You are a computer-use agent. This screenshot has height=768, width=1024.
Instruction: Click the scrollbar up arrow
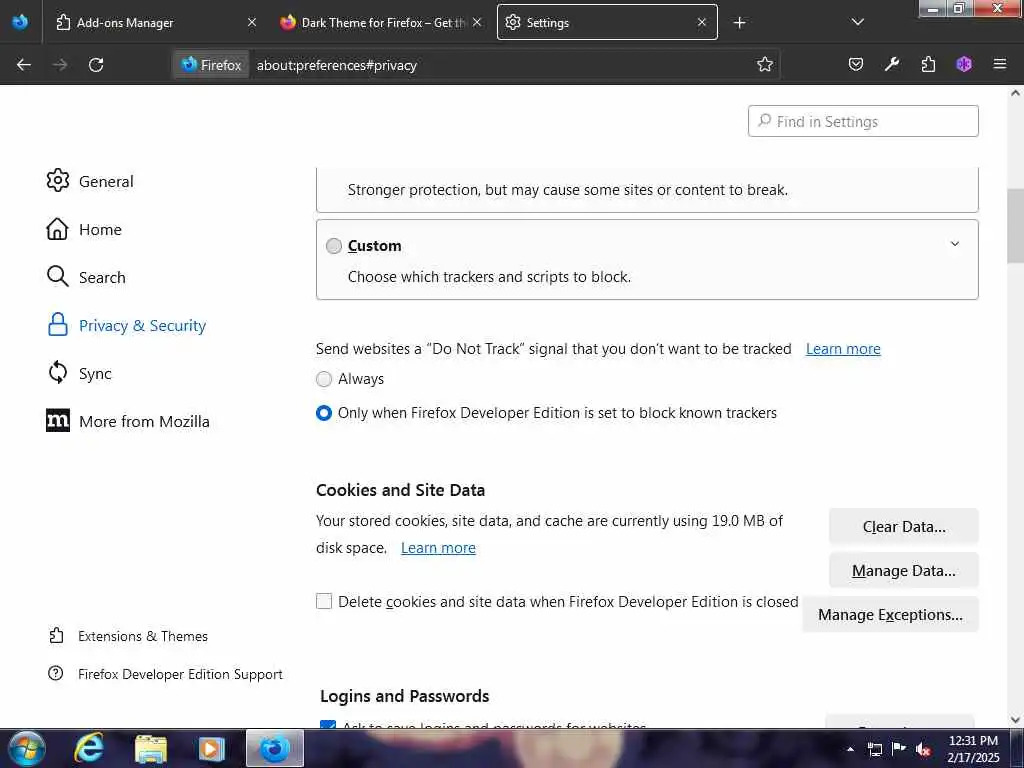pyautogui.click(x=1016, y=93)
